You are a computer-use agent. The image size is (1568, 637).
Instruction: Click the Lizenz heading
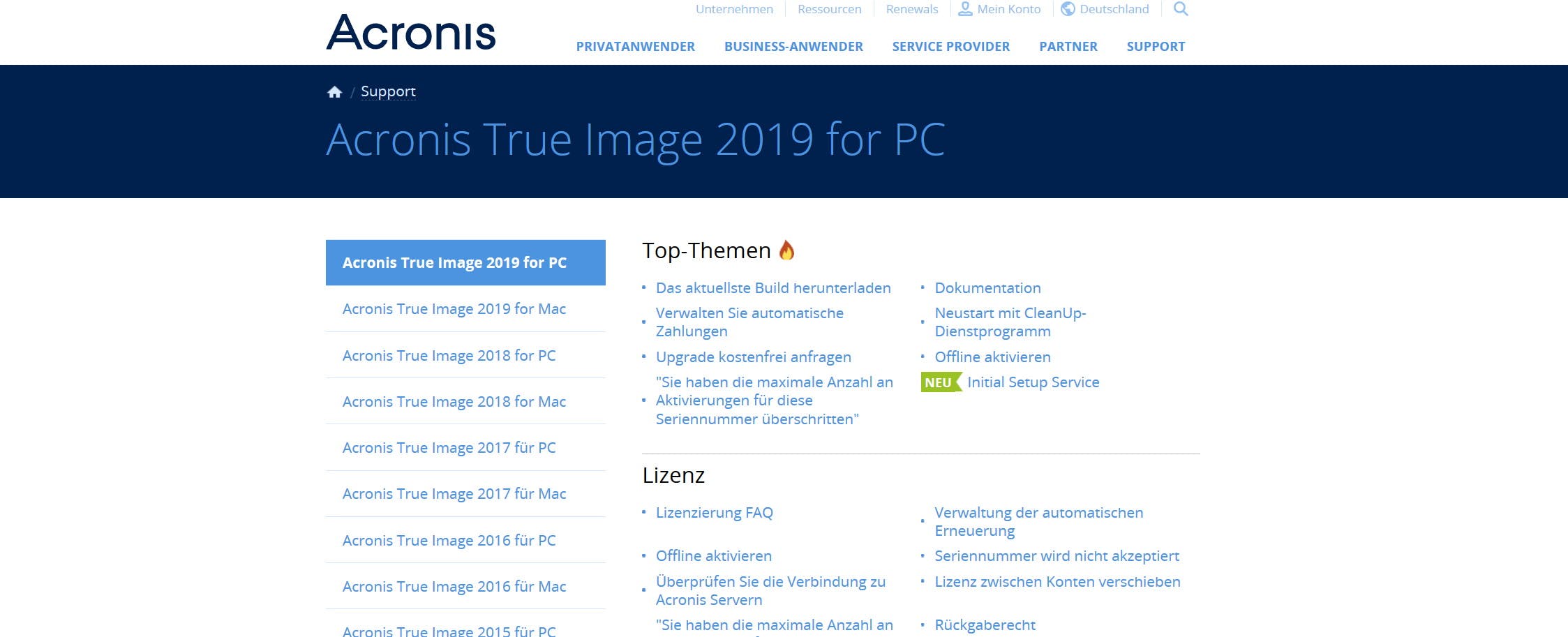[x=673, y=475]
